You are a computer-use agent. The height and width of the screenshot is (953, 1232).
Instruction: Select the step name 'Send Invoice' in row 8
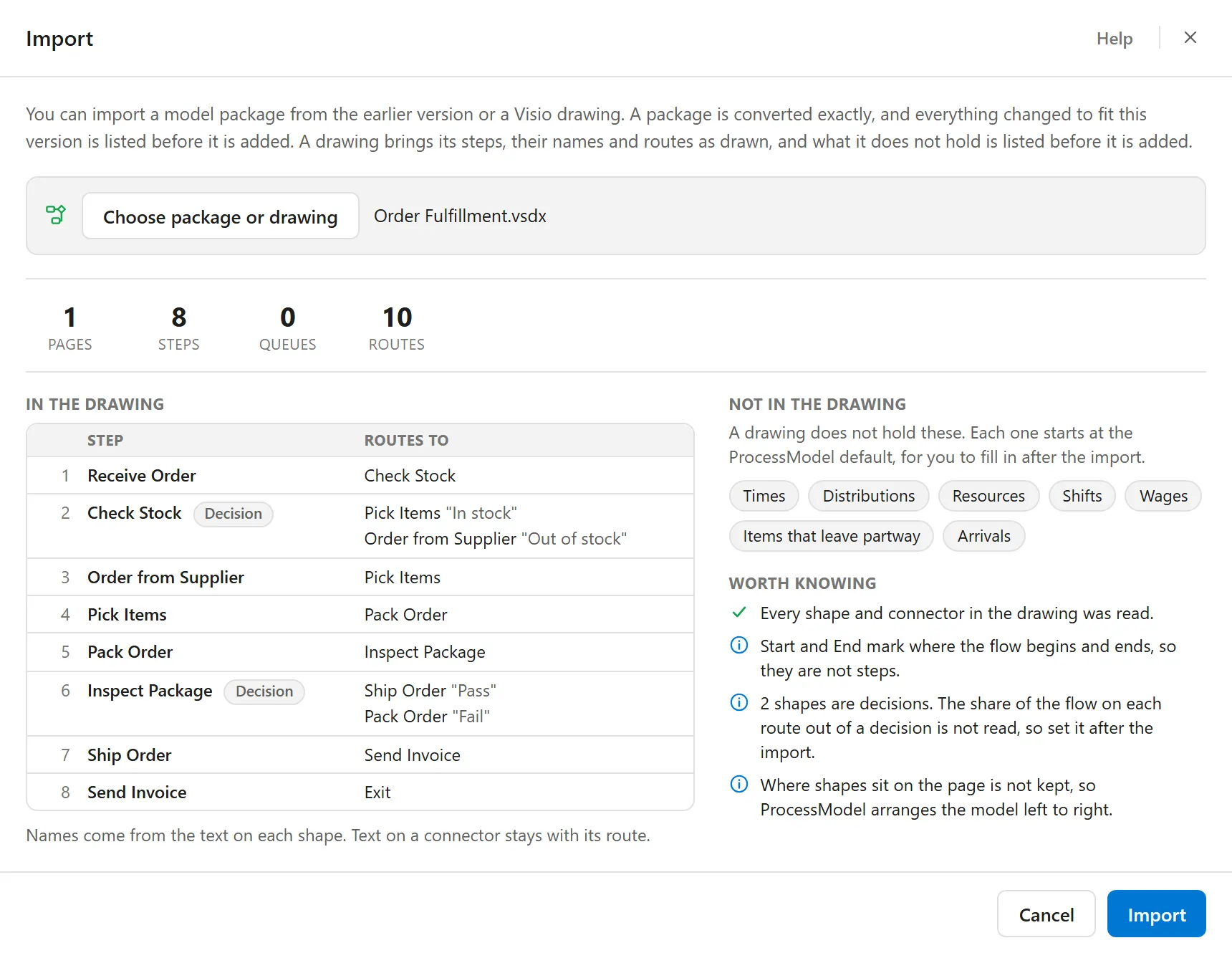137,792
